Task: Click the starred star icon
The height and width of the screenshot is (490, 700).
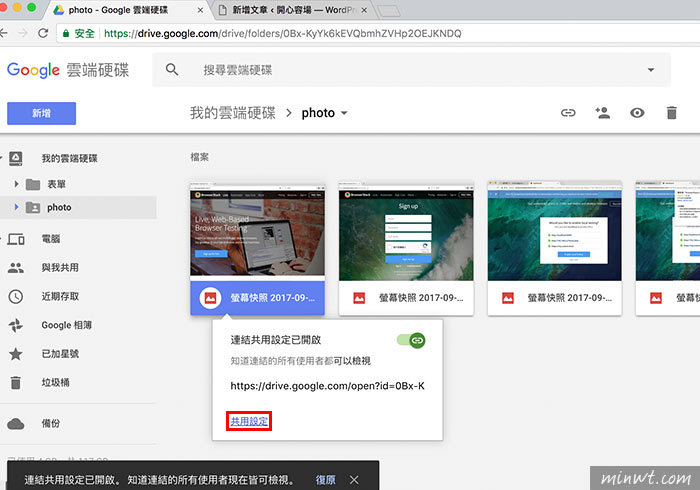Action: [16, 354]
